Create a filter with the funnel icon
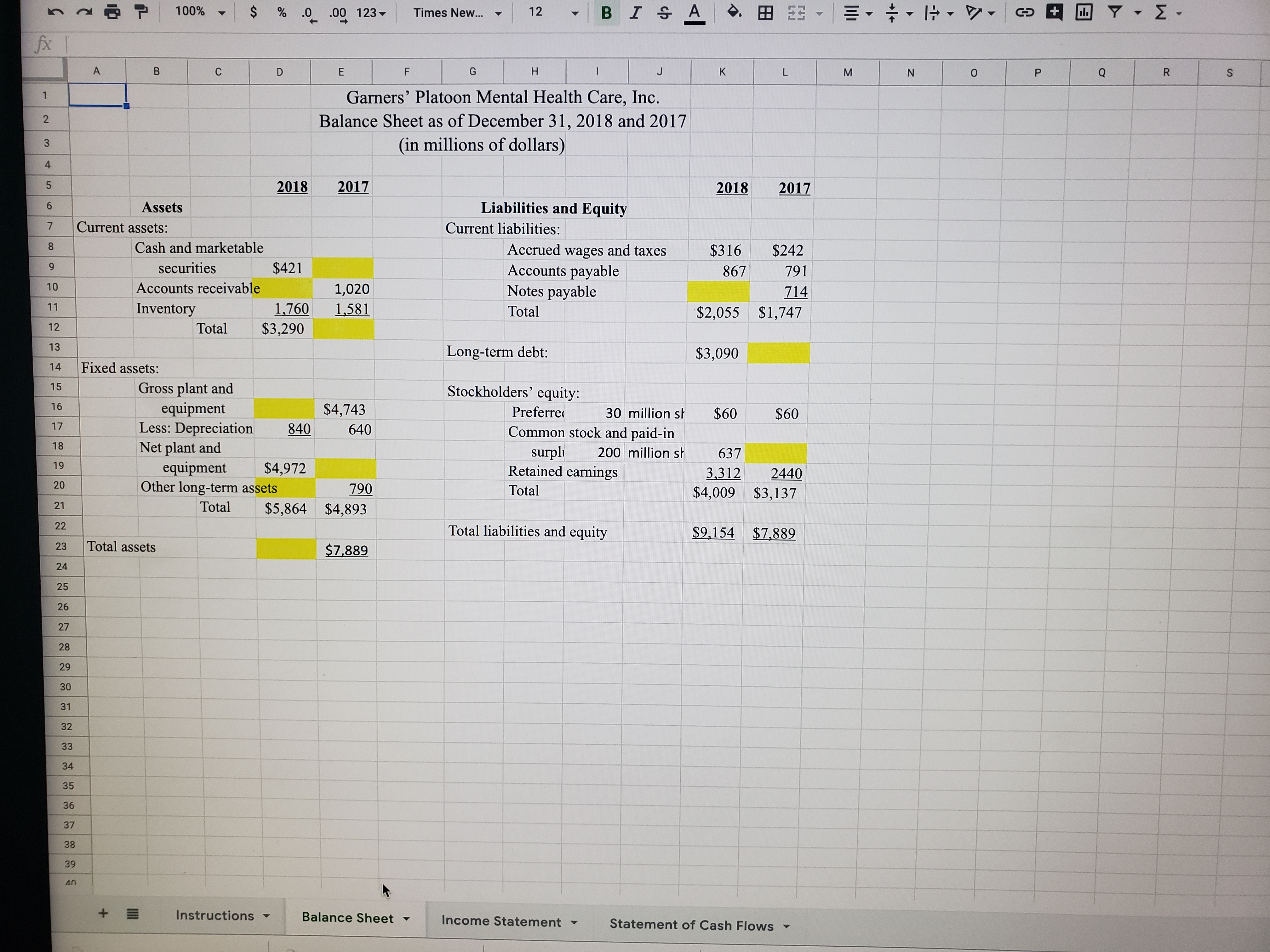Image resolution: width=1270 pixels, height=952 pixels. click(1114, 12)
